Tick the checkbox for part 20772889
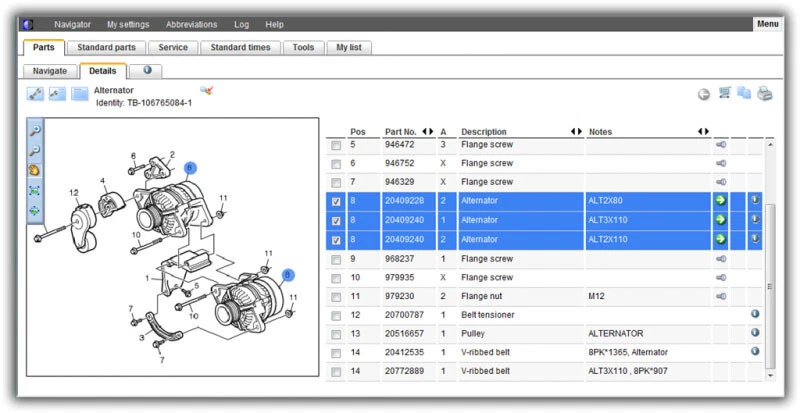Image resolution: width=800 pixels, height=413 pixels. [336, 372]
